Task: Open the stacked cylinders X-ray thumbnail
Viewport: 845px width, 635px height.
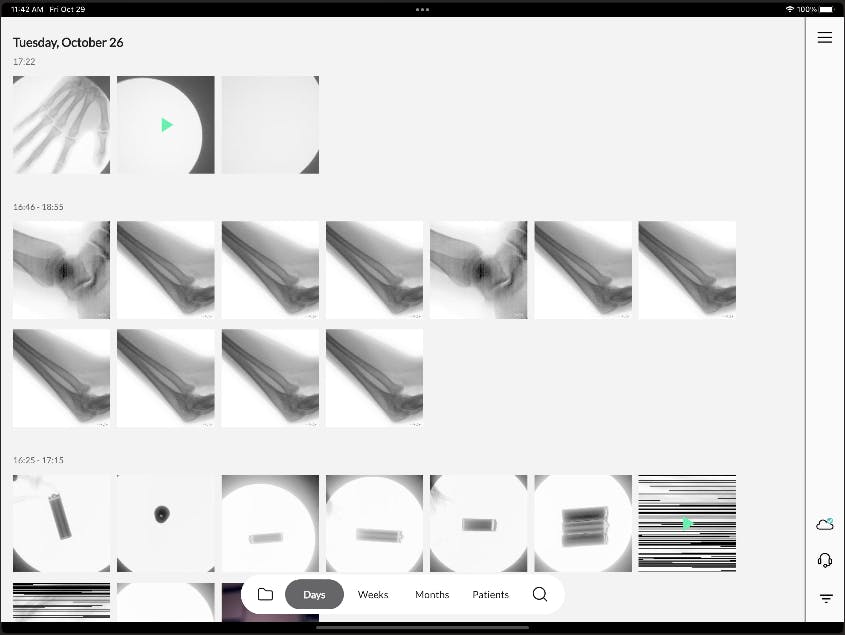Action: point(583,523)
